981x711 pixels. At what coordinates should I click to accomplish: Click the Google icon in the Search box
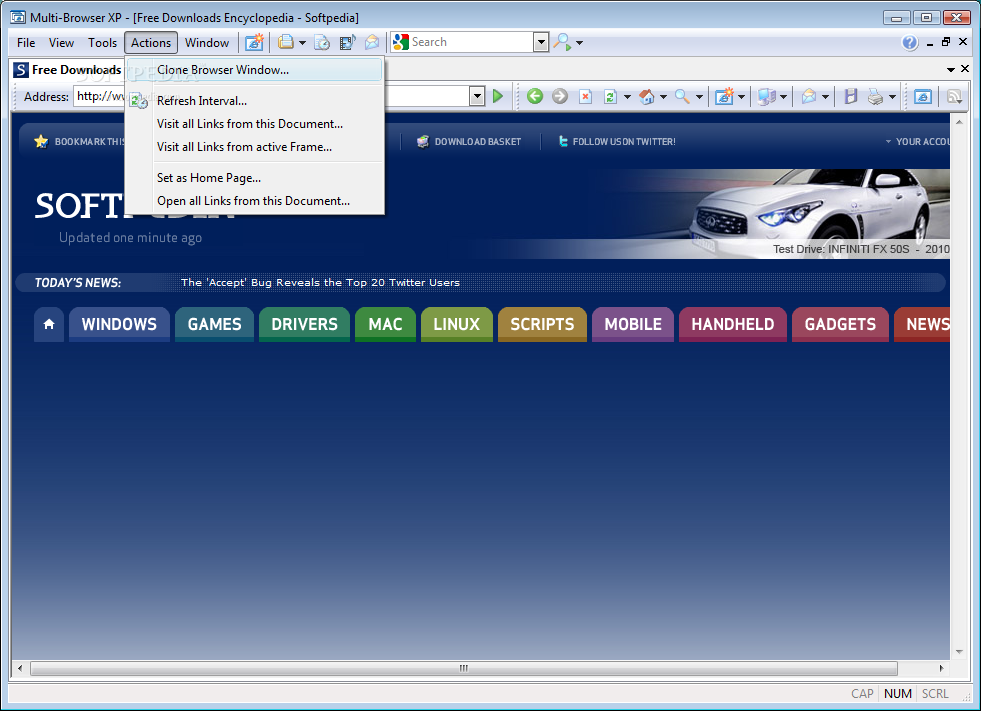pyautogui.click(x=401, y=43)
